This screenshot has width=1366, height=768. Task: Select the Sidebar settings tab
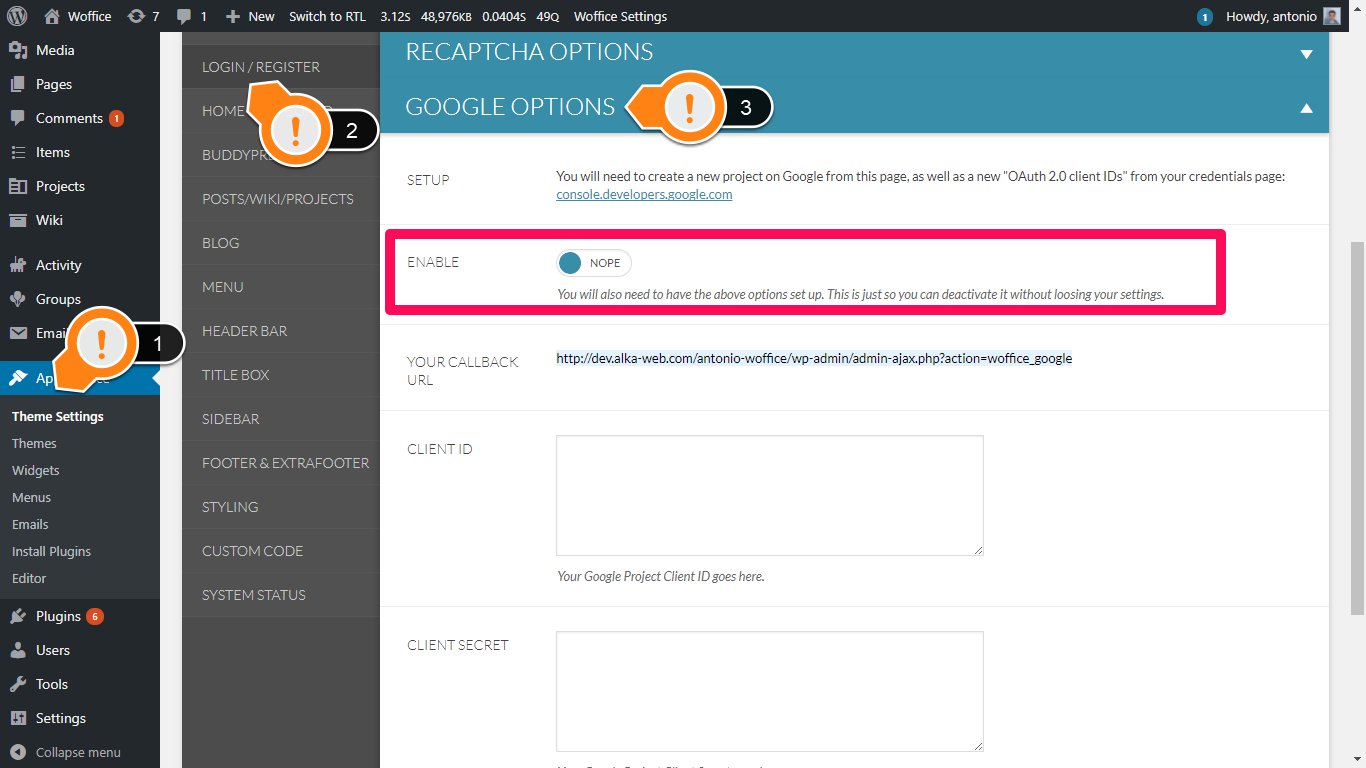tap(281, 419)
